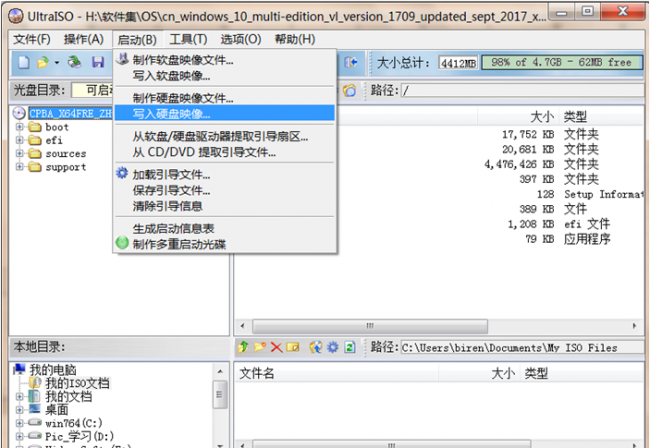Open the 文件(F) menu

pyautogui.click(x=32, y=39)
